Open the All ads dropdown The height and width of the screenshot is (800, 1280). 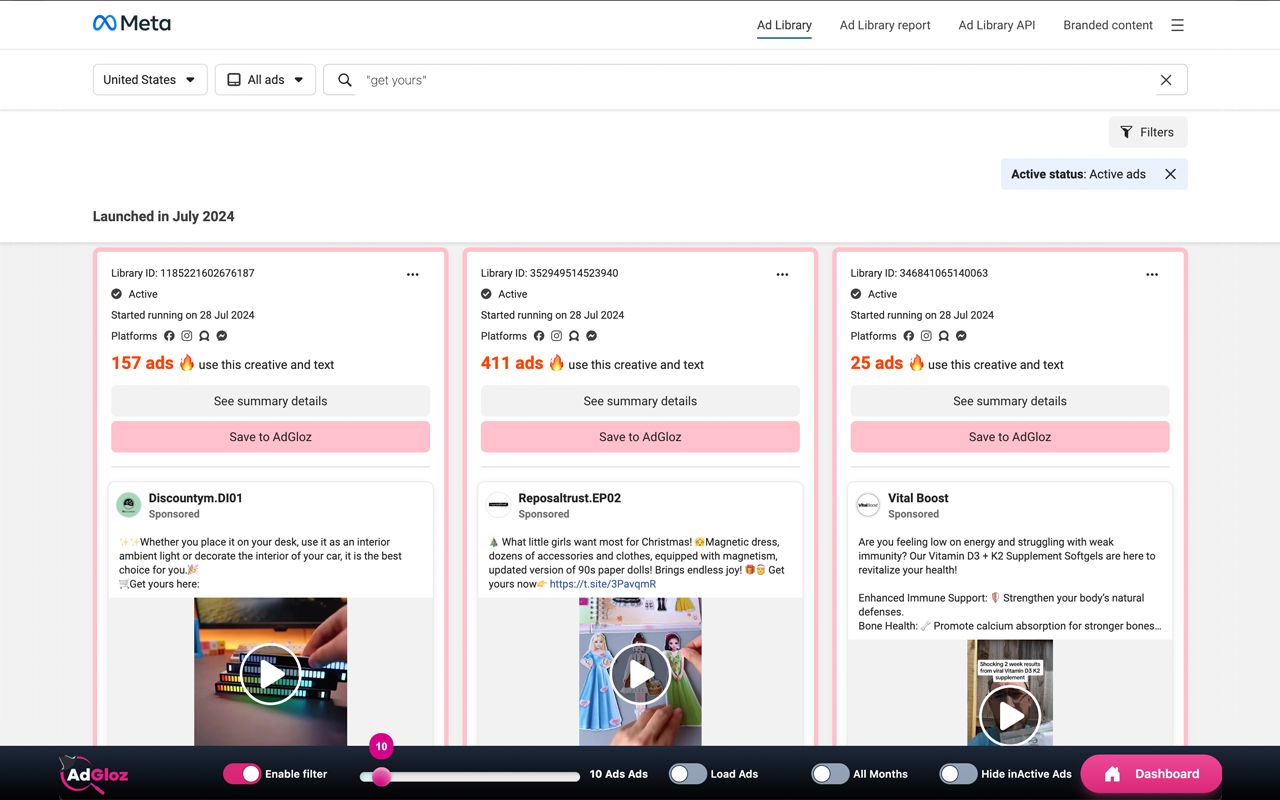[x=265, y=79]
